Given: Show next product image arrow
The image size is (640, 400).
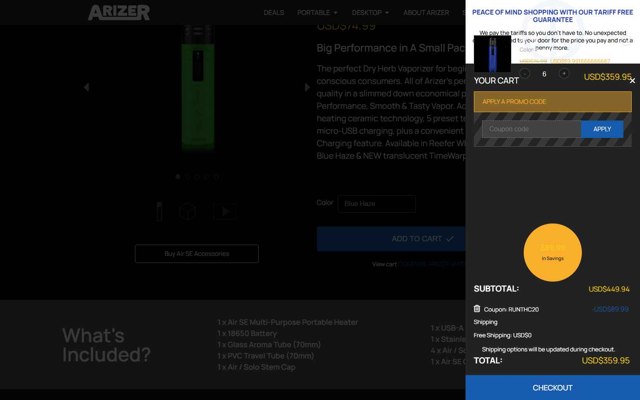Looking at the screenshot, I should pos(307,87).
